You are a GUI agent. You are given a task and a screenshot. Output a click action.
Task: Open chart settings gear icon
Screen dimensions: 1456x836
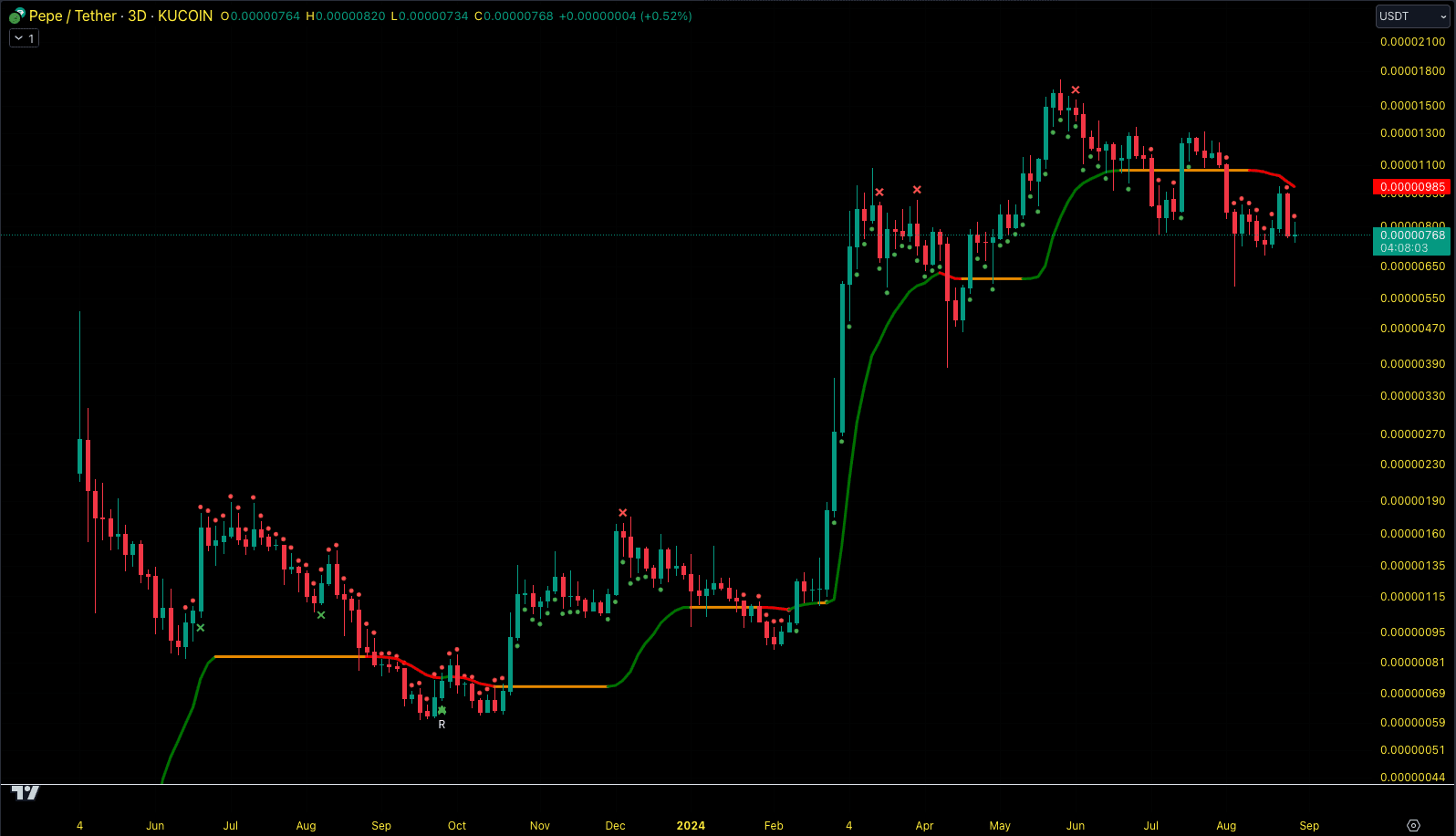pos(1413,825)
